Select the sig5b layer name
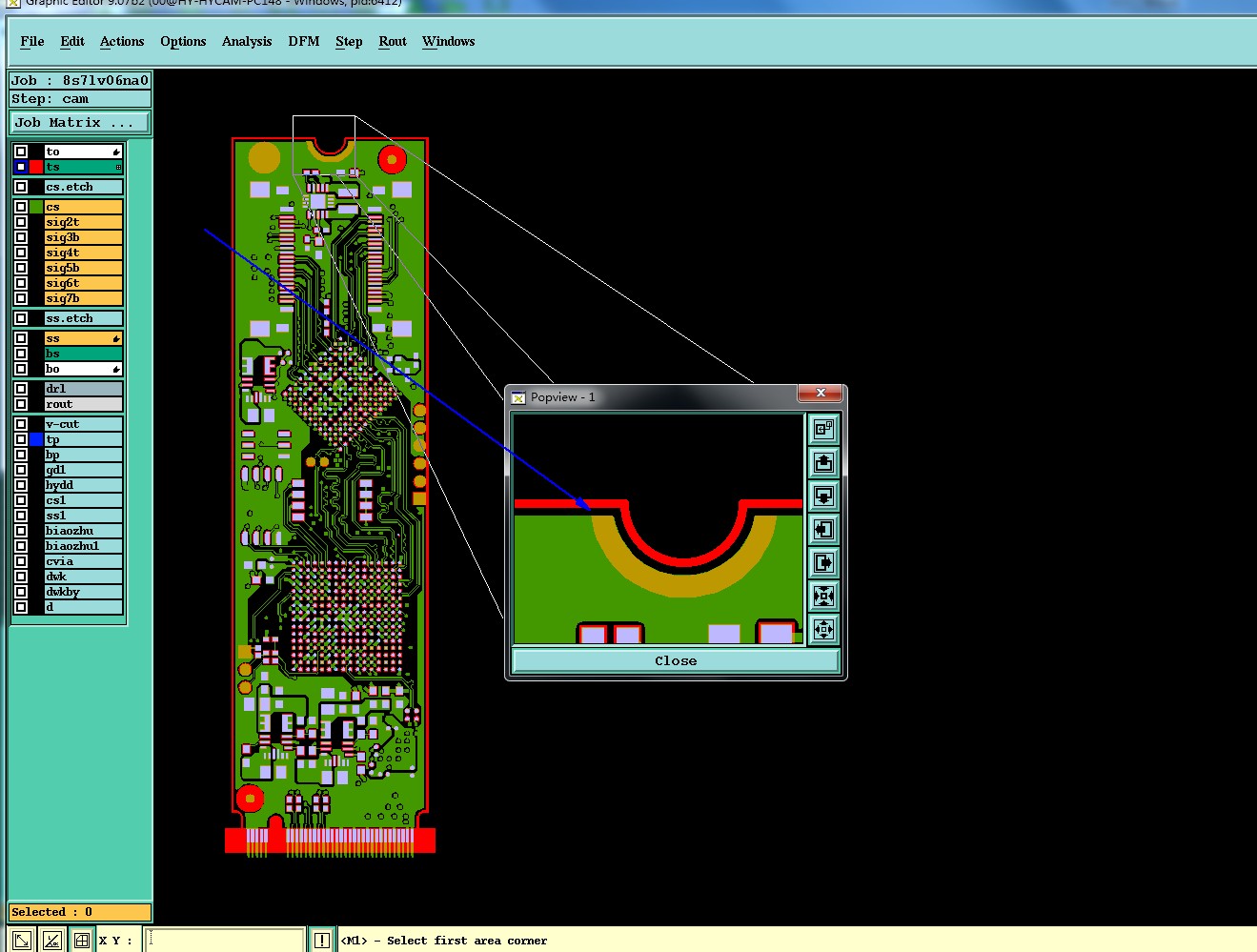 pos(84,268)
